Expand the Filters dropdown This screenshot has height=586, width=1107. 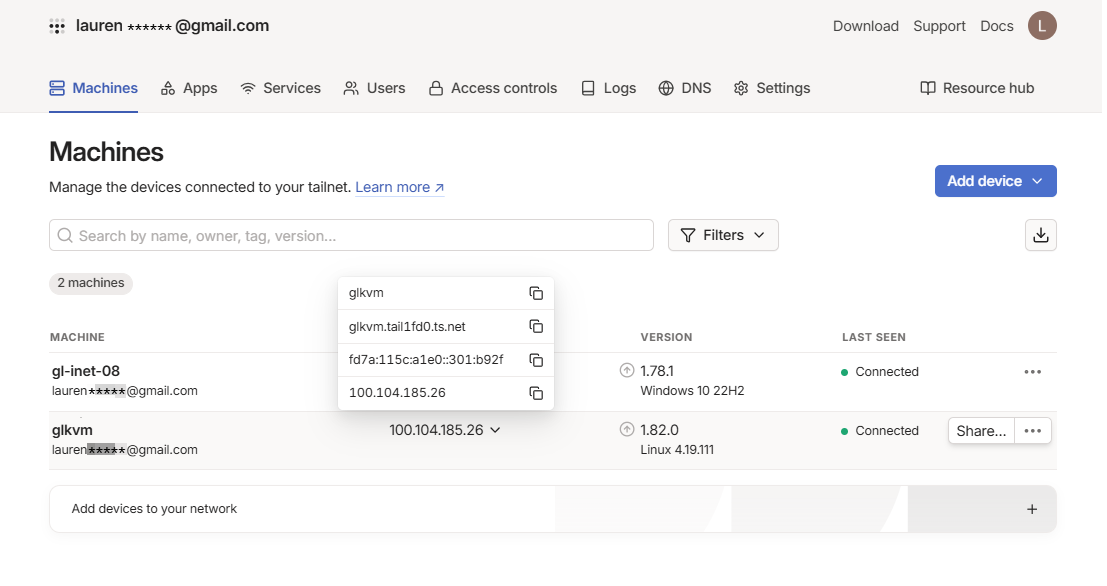[x=723, y=235]
